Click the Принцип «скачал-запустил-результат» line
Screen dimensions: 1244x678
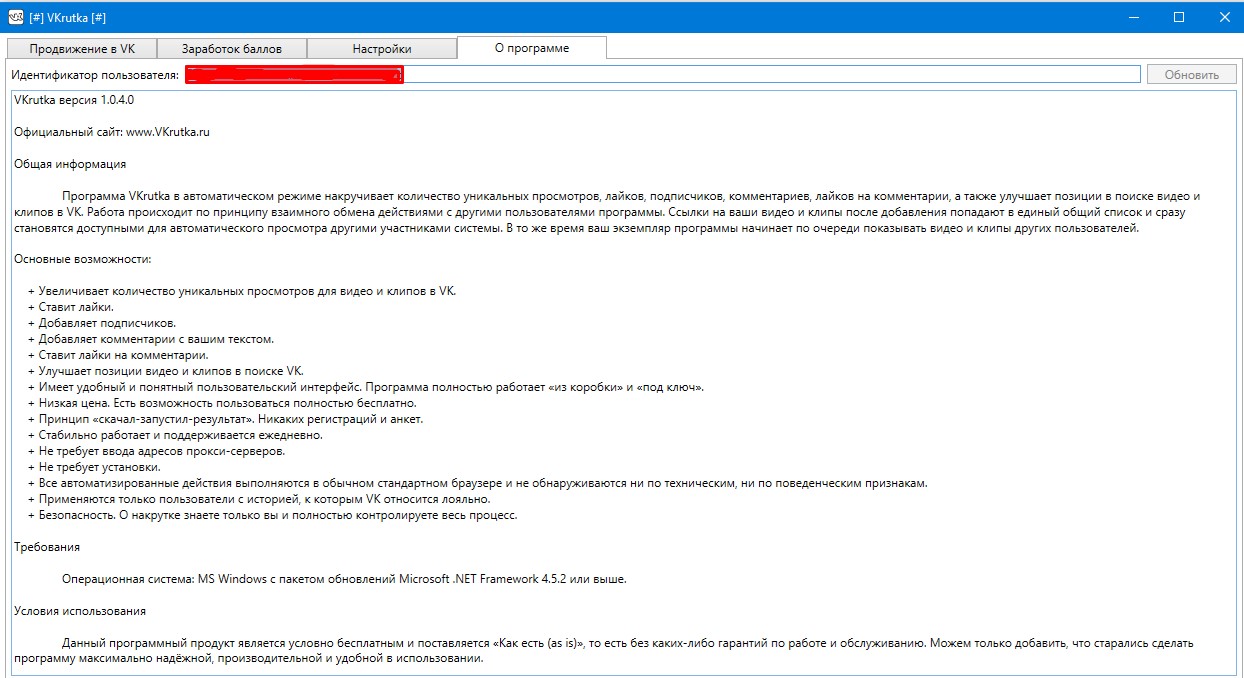pyautogui.click(x=226, y=419)
